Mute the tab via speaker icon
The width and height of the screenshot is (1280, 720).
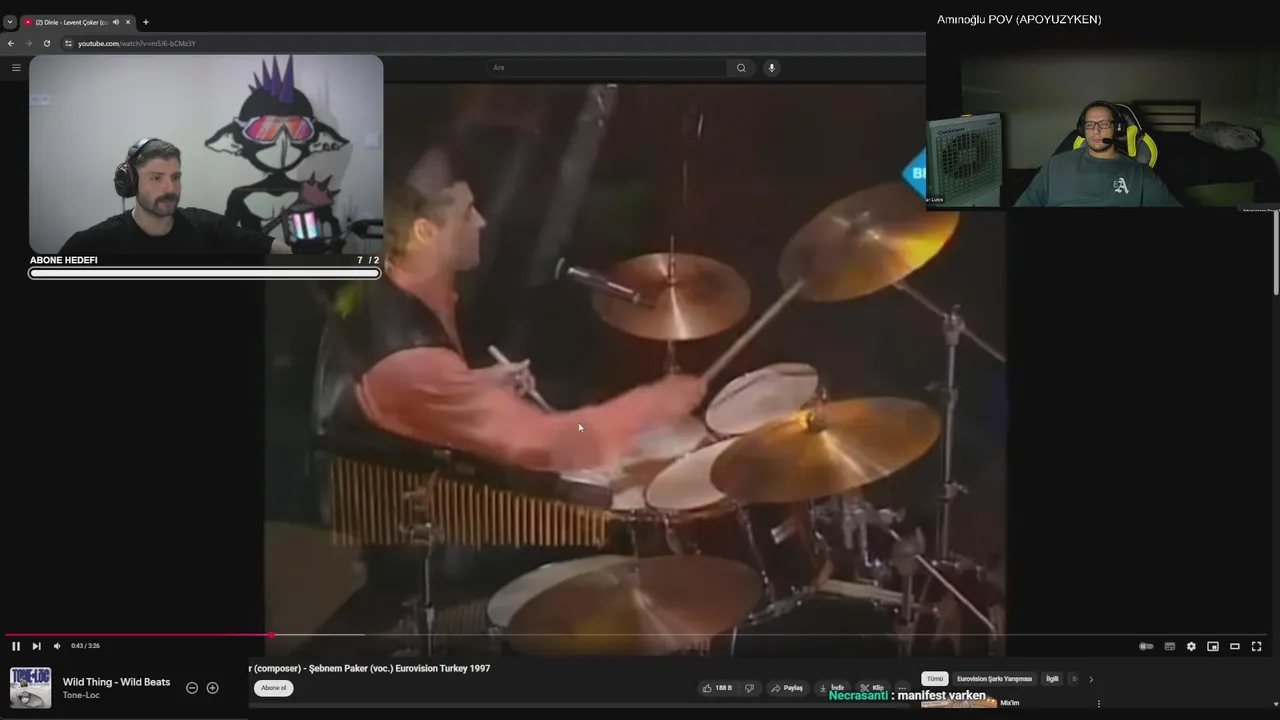[x=116, y=21]
